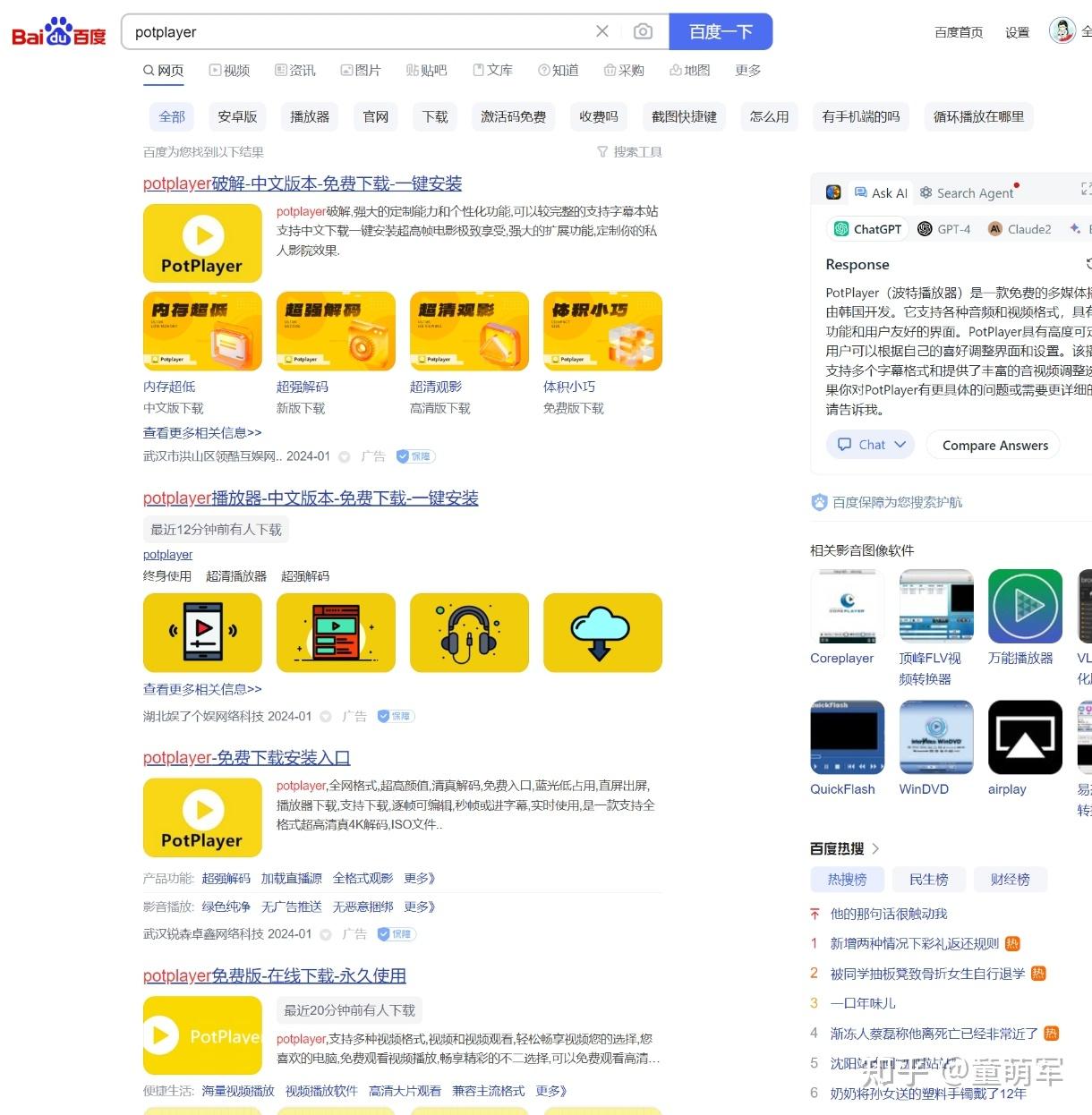Select the 循环播放在哪里 filter chip
Viewport: 1092px width, 1115px height.
click(x=978, y=116)
